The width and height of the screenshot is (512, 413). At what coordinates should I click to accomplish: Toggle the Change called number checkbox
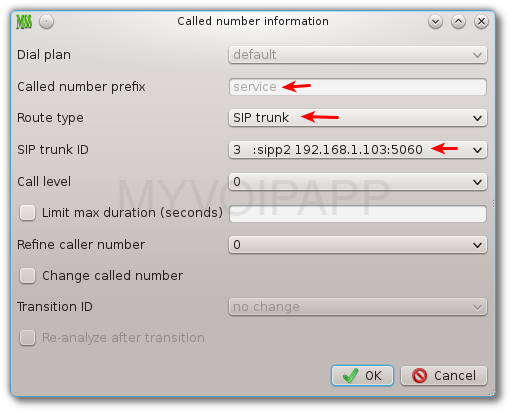[x=27, y=276]
